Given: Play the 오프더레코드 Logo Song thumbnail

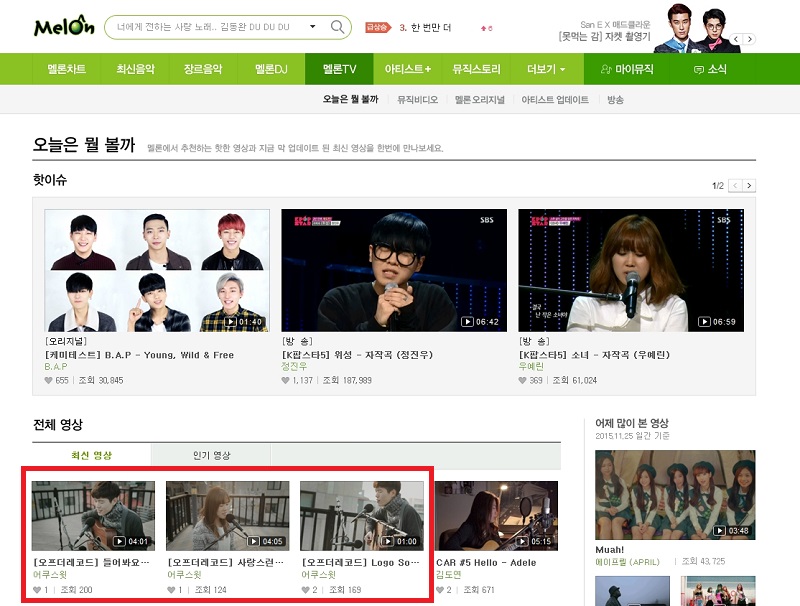Looking at the screenshot, I should tap(362, 516).
